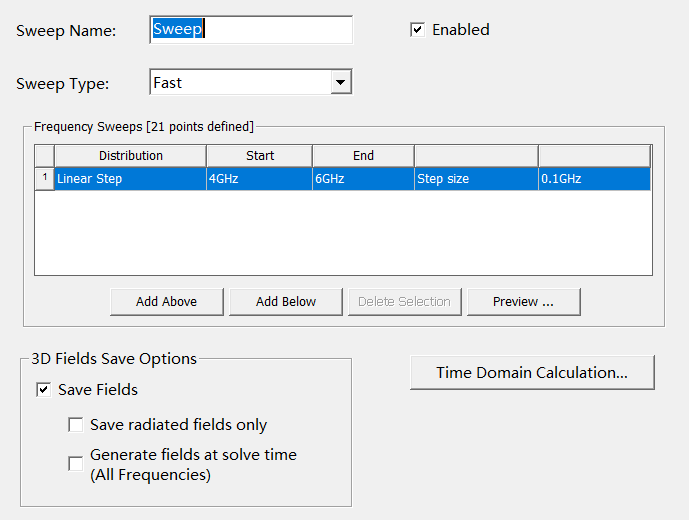Open Time Domain Calculation settings
The height and width of the screenshot is (520, 689).
point(532,372)
